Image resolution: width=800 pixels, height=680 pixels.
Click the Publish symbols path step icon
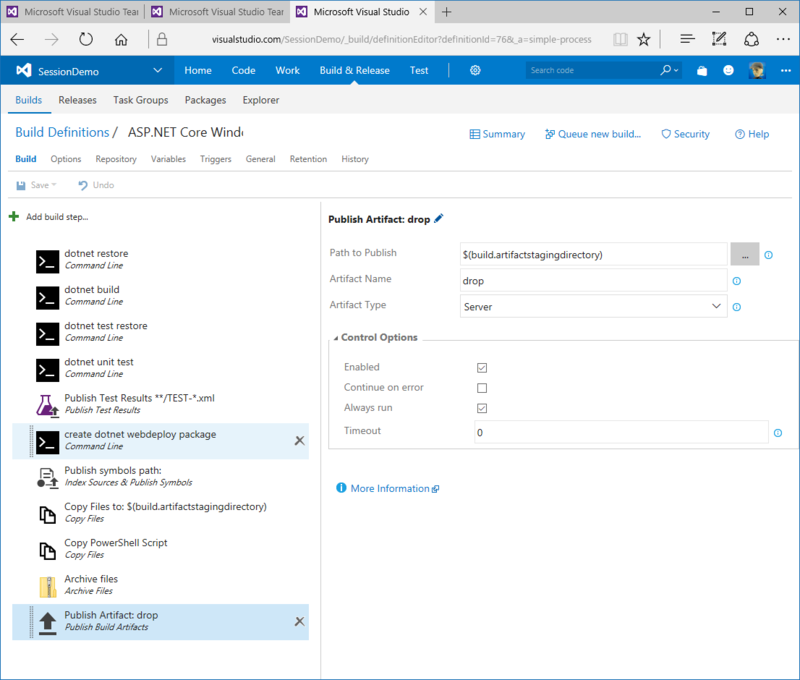(x=47, y=478)
